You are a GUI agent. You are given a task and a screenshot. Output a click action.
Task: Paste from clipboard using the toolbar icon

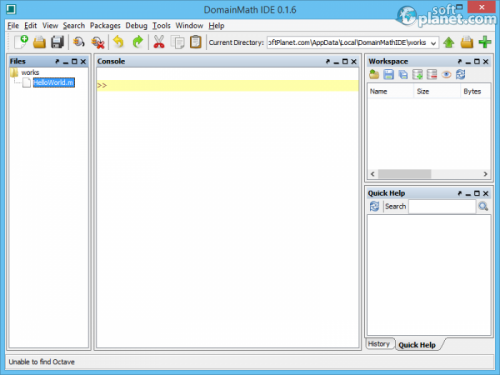pyautogui.click(x=196, y=42)
